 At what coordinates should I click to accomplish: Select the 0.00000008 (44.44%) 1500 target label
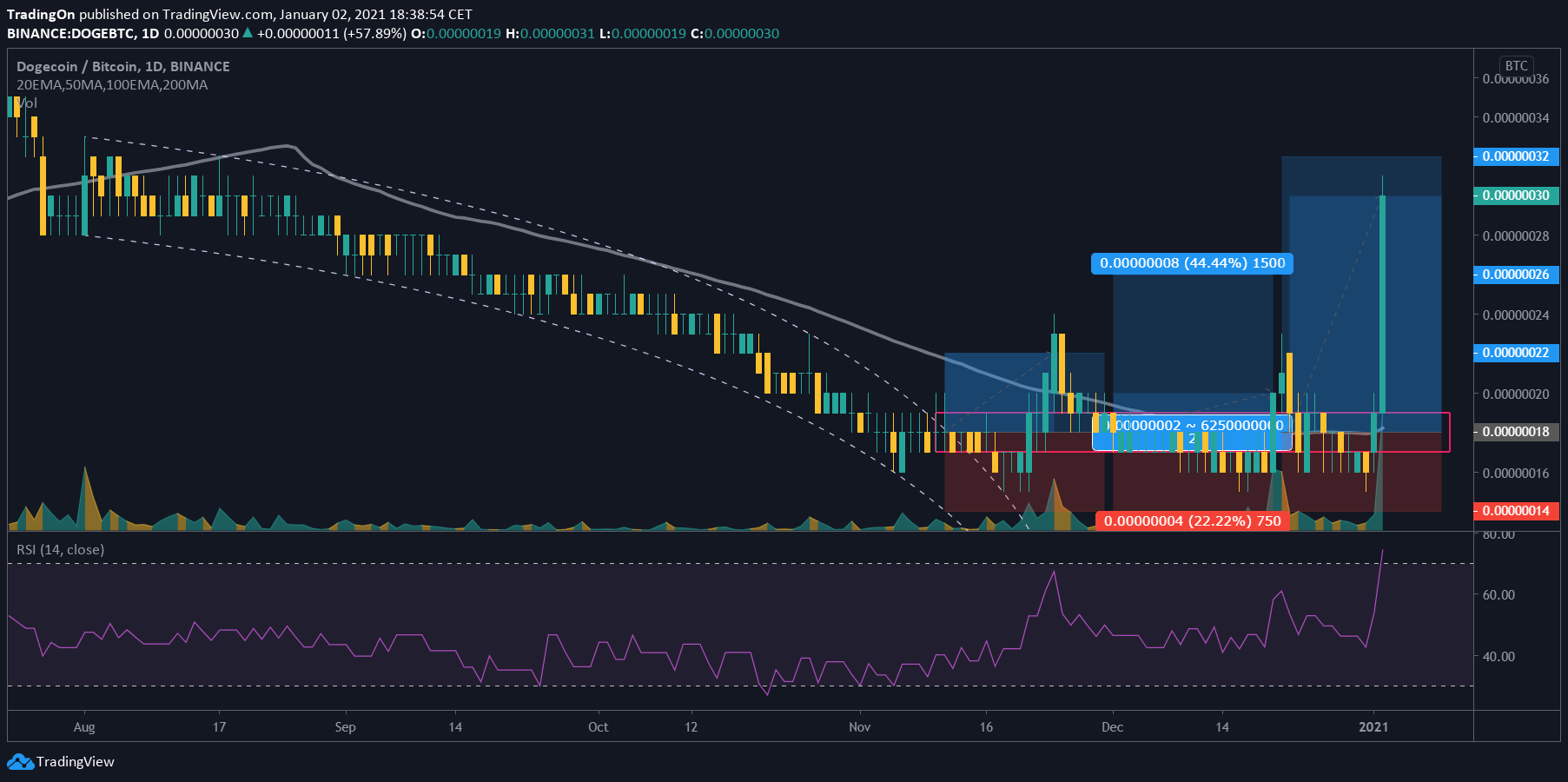pyautogui.click(x=1192, y=263)
